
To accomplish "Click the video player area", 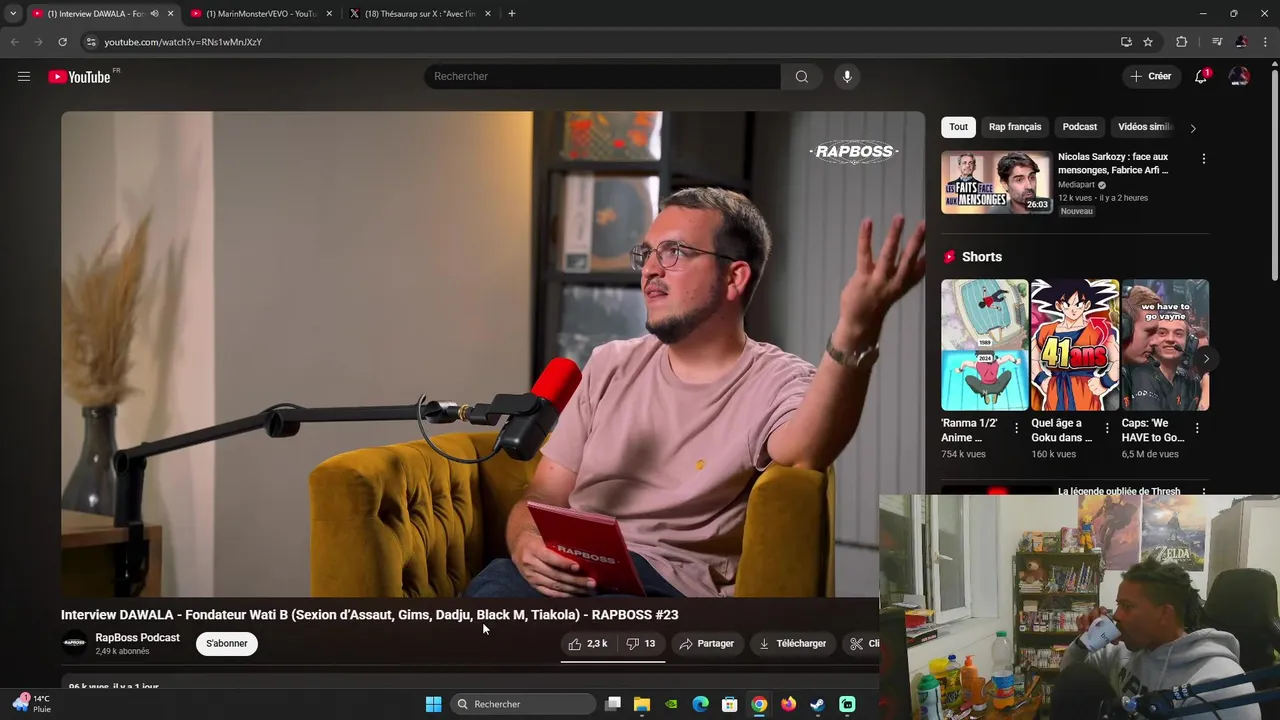I will (493, 354).
